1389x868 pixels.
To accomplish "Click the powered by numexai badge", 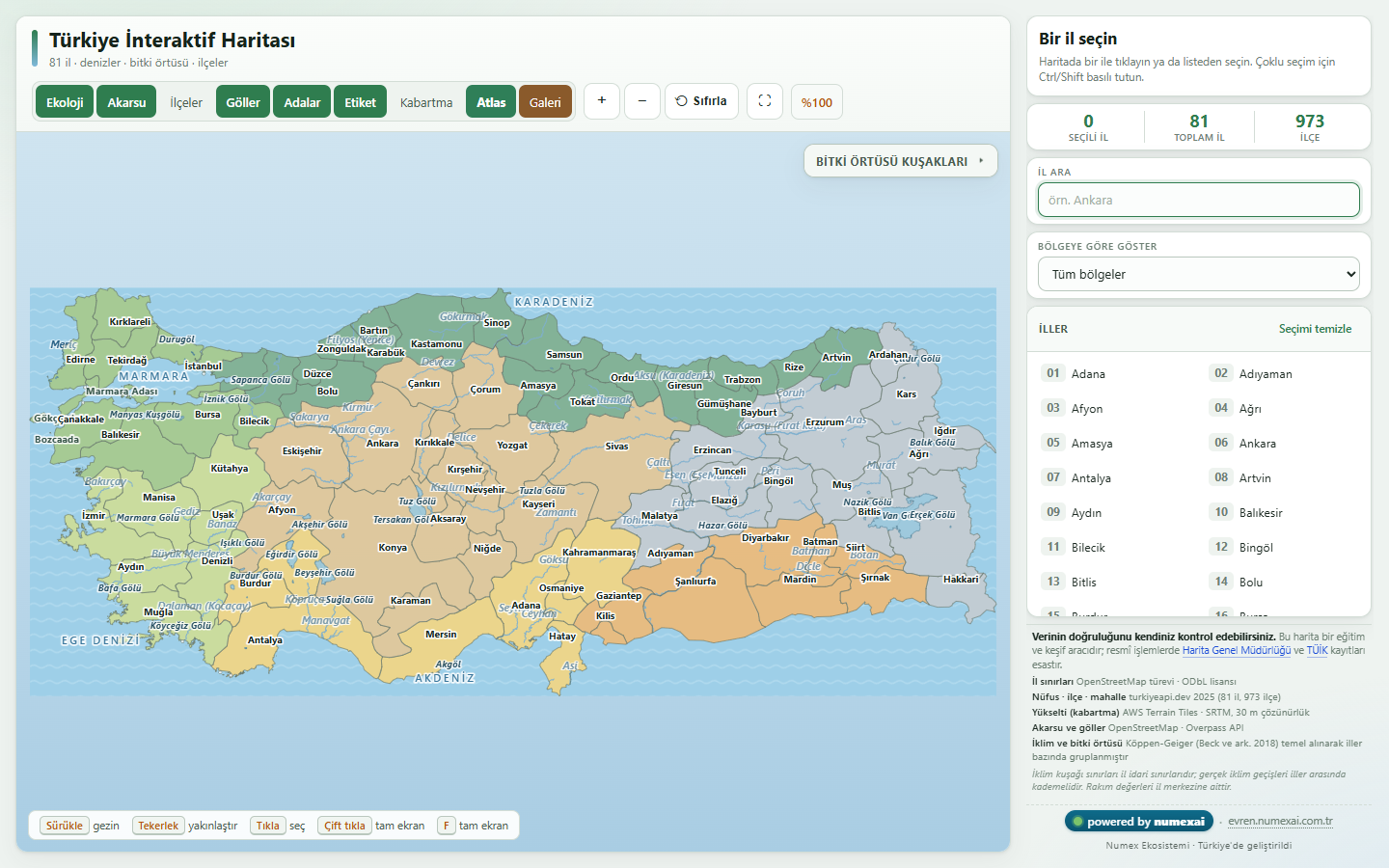I will point(1139,822).
